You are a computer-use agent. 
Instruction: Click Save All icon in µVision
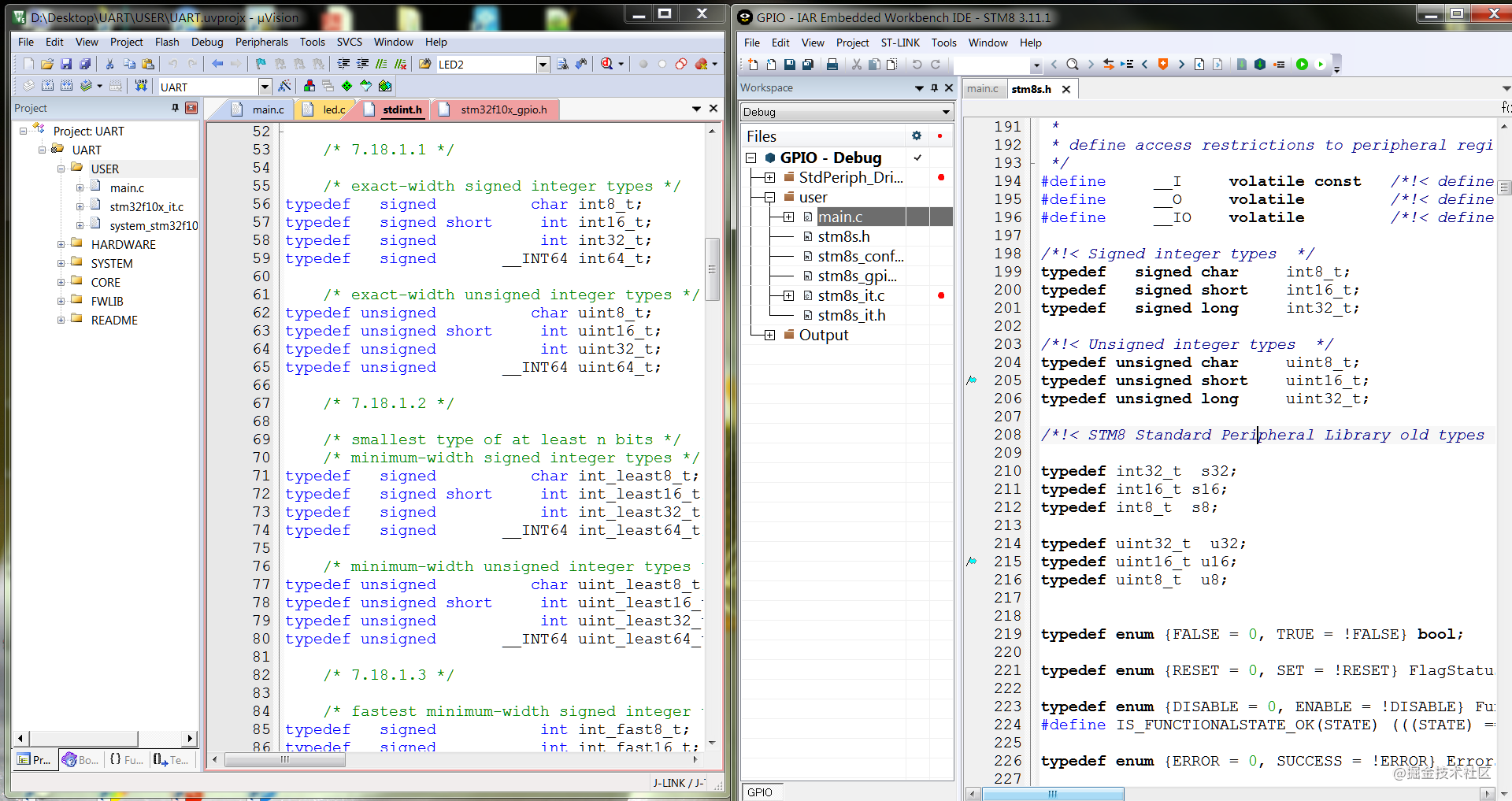(85, 64)
